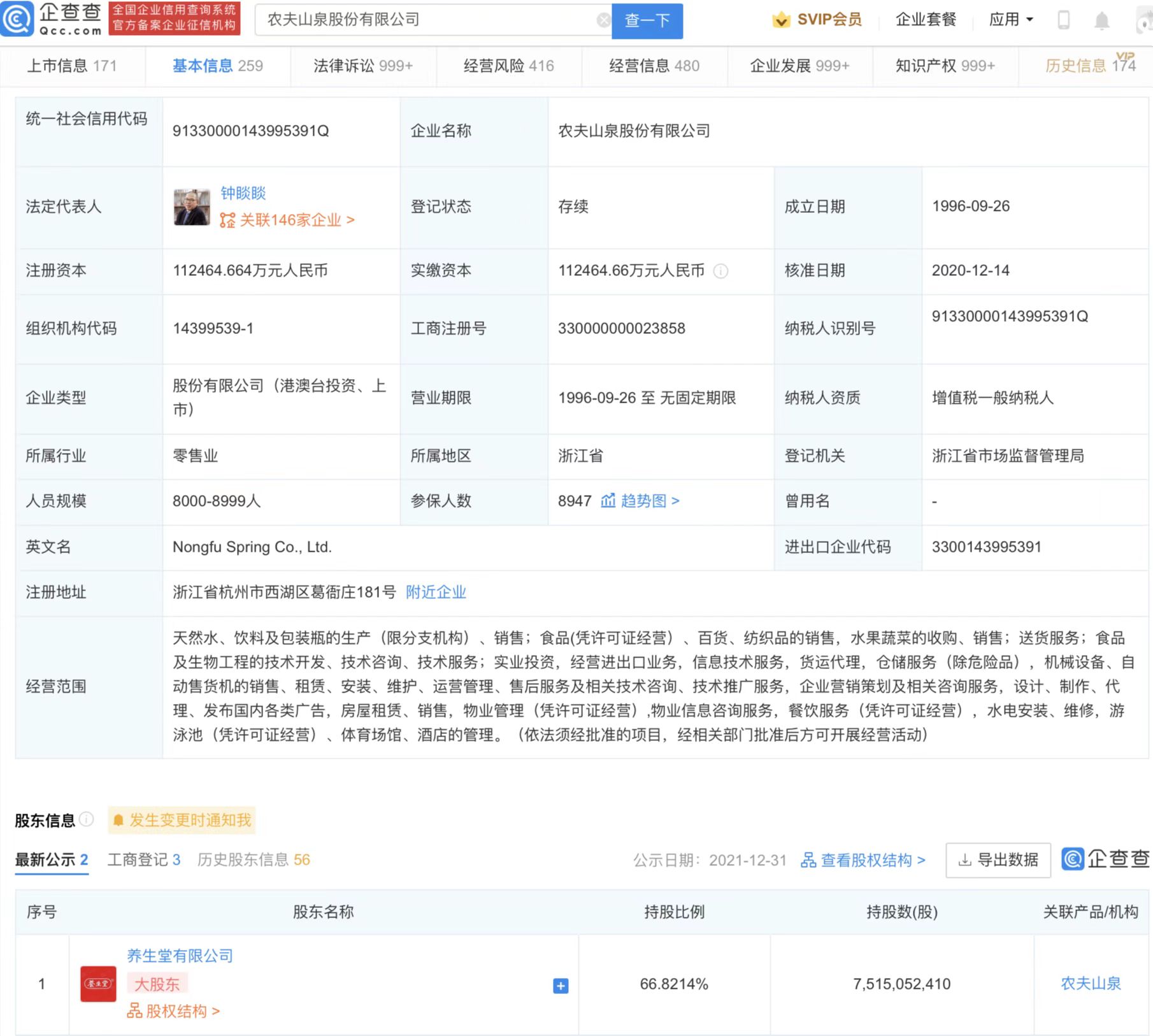Click the legal representative photo
This screenshot has height=1036, width=1153.
click(192, 207)
